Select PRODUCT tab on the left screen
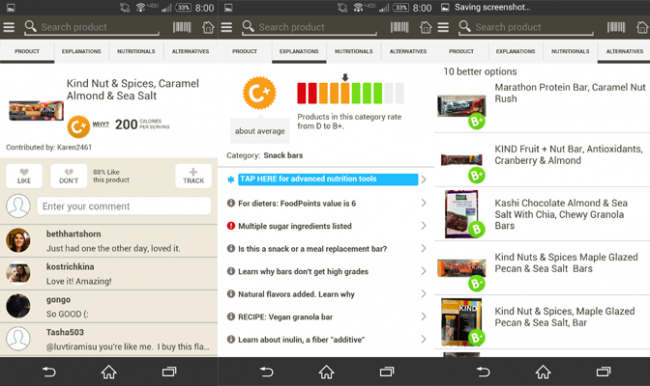 click(x=27, y=51)
